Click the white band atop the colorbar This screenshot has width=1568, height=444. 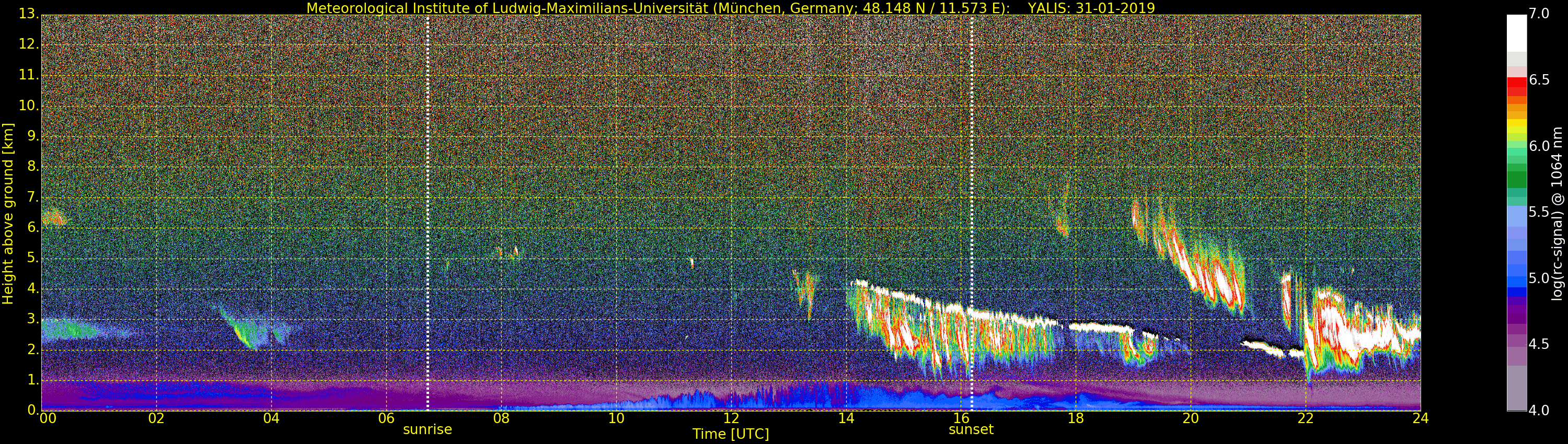tap(1516, 33)
